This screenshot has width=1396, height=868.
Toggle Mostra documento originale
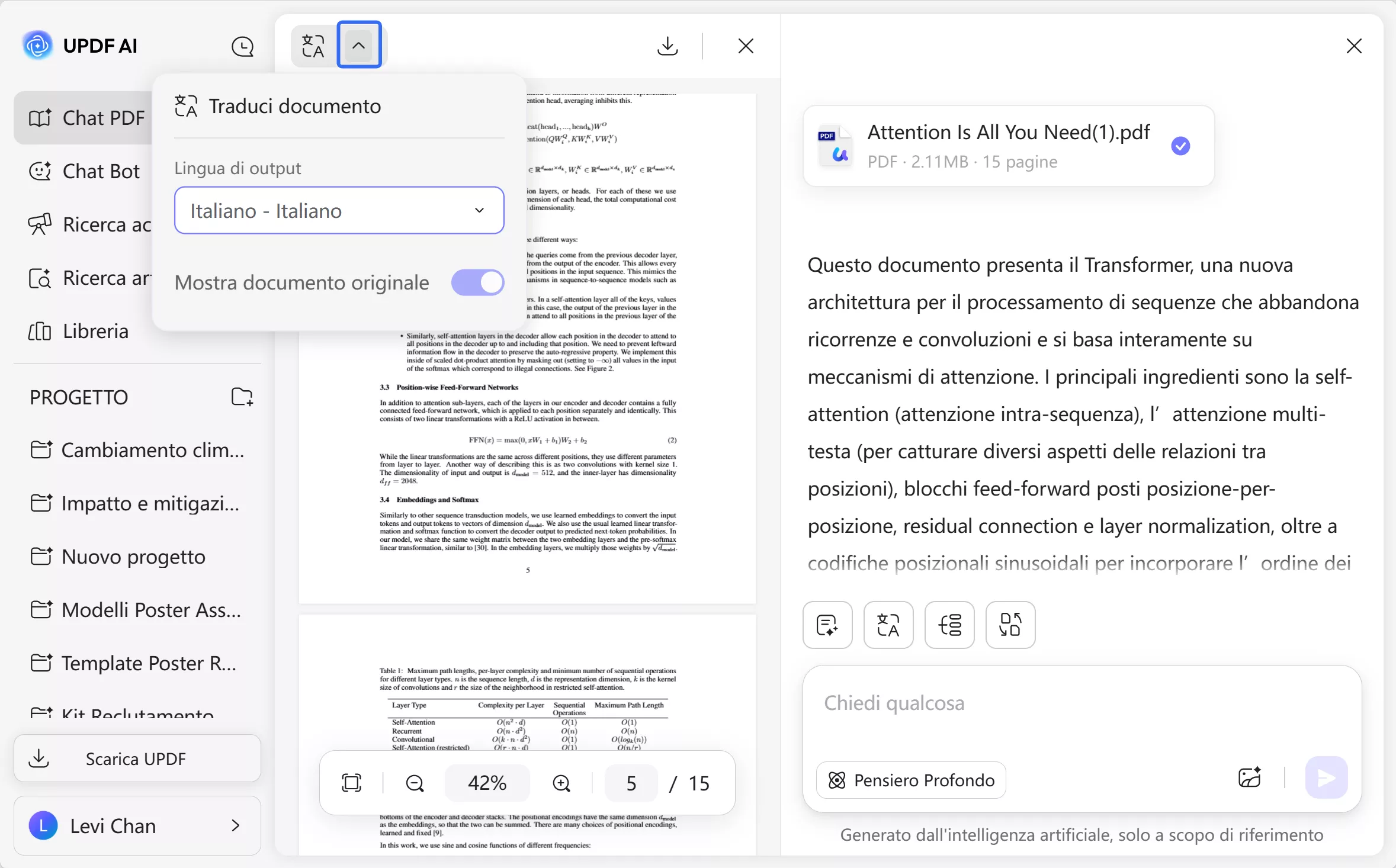tap(476, 282)
